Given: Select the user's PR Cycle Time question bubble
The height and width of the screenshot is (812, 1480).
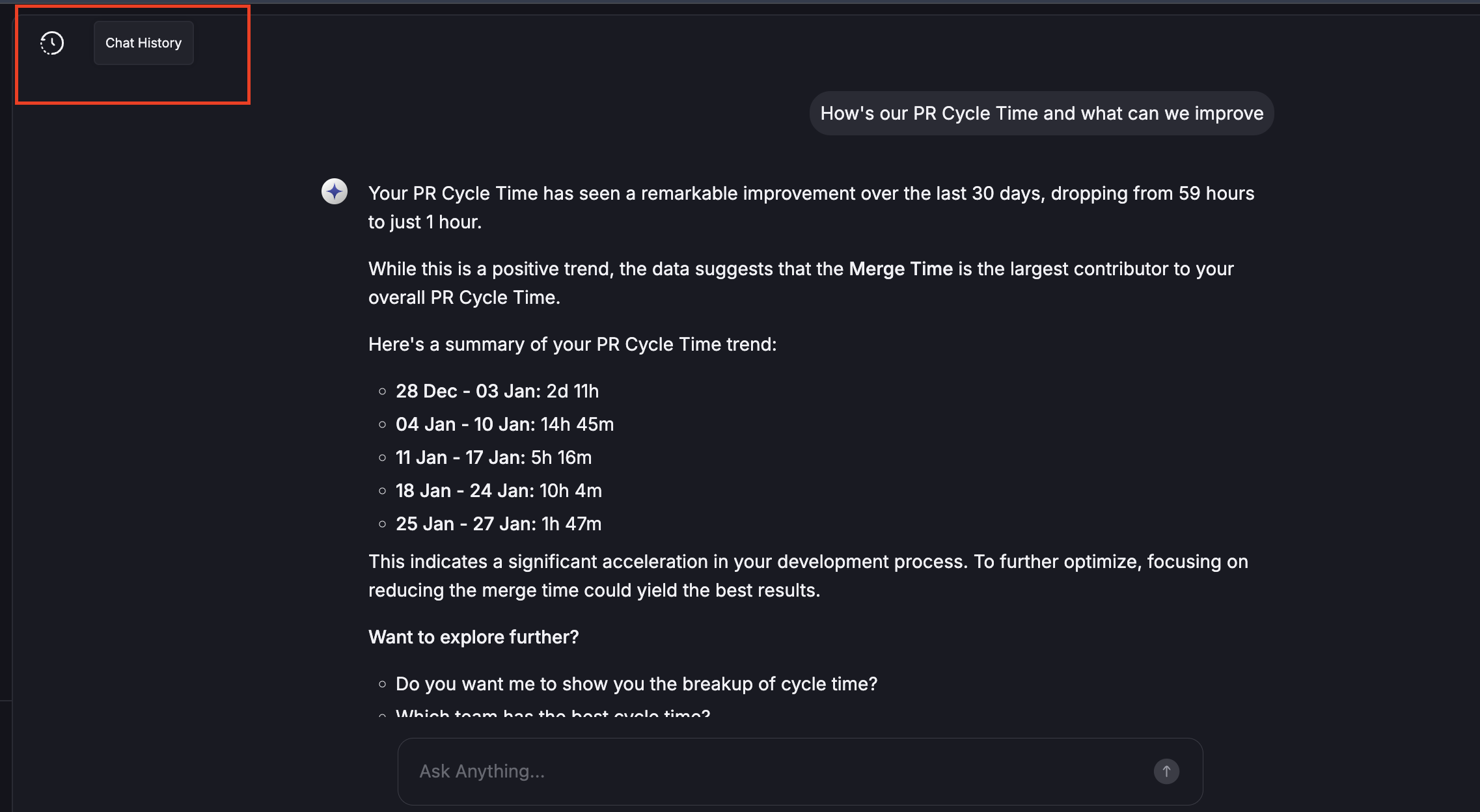Looking at the screenshot, I should point(1041,113).
